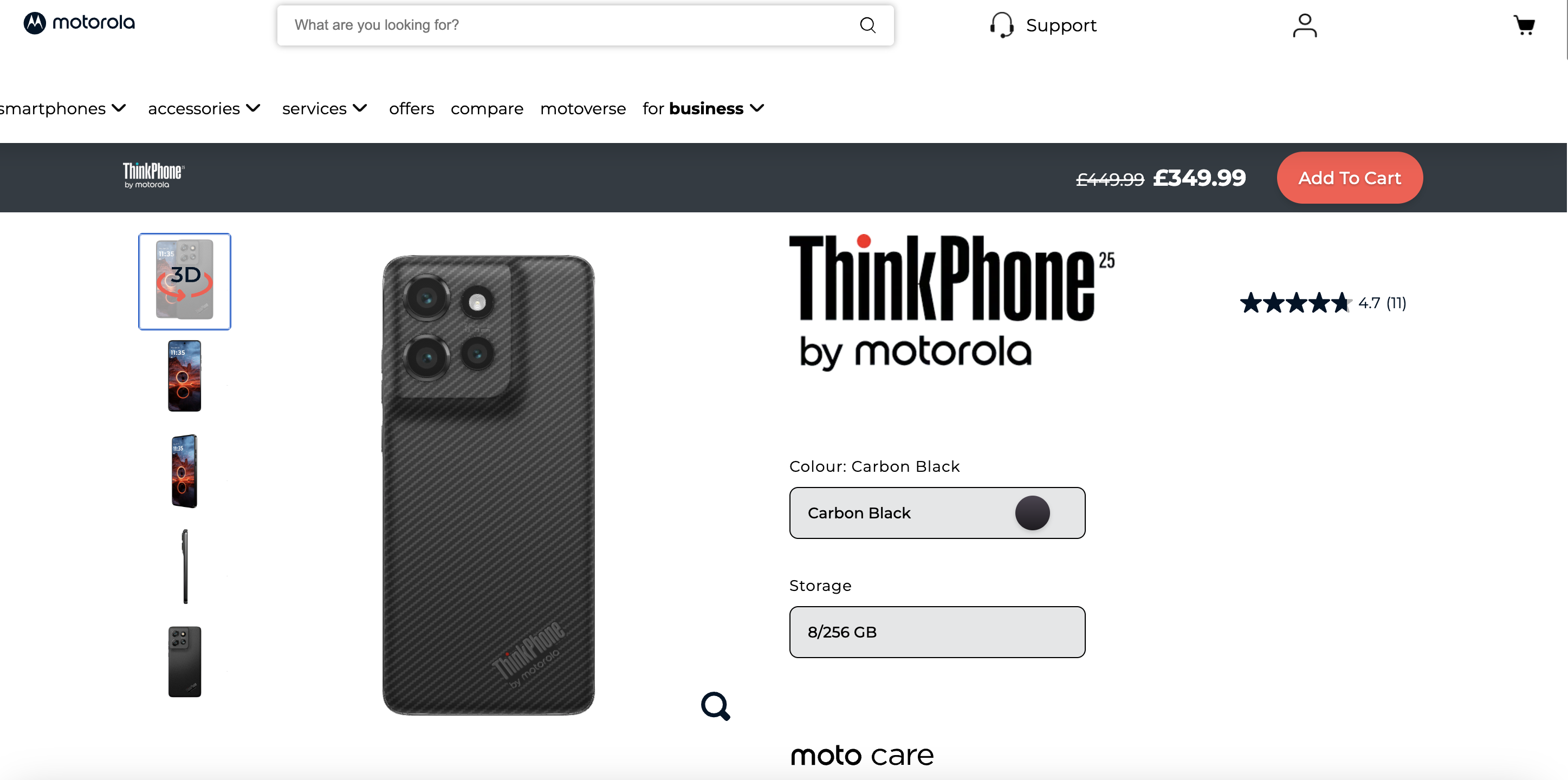
Task: Go to the compare page
Action: pos(487,108)
